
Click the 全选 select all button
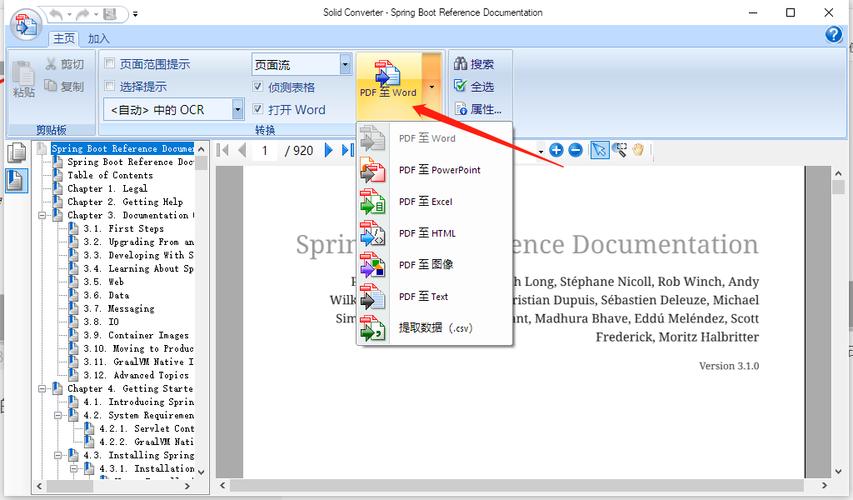pos(474,86)
